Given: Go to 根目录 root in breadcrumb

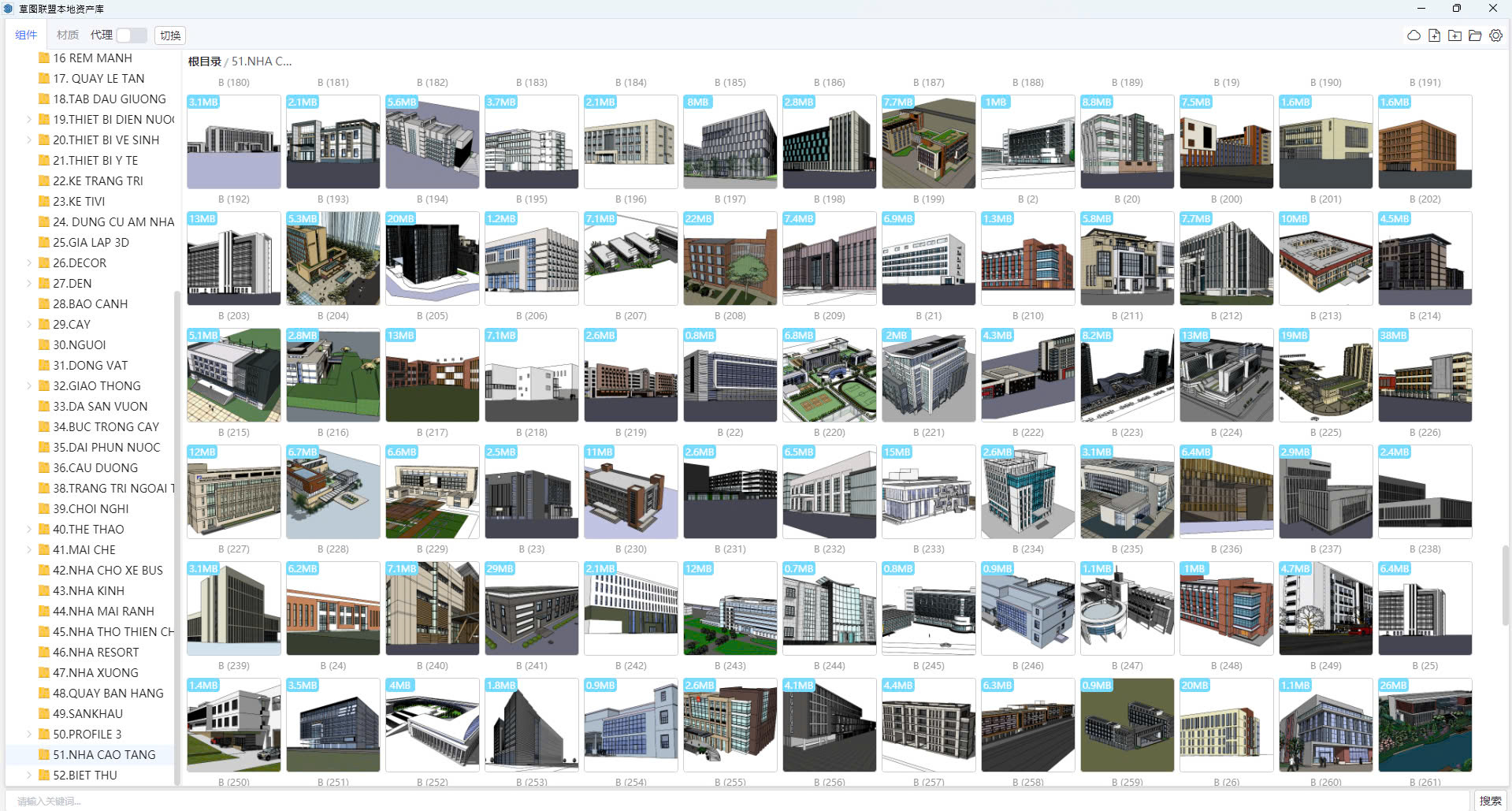Looking at the screenshot, I should point(204,61).
